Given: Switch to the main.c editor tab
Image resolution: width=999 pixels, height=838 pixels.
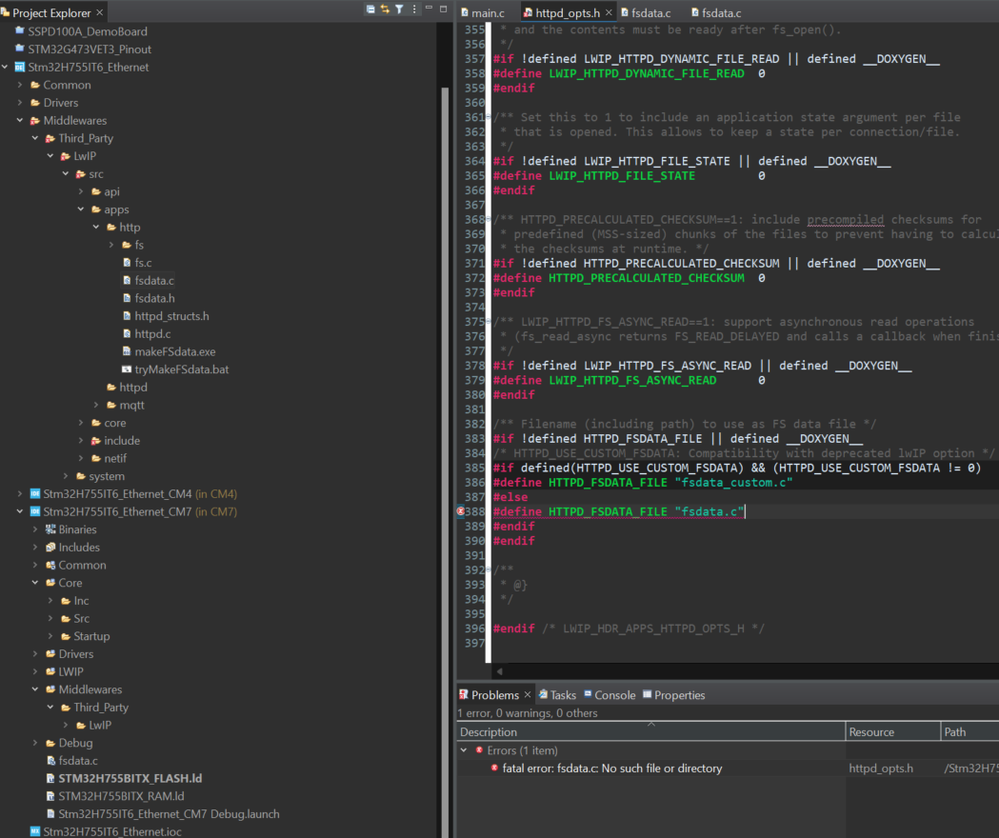Looking at the screenshot, I should pos(487,13).
